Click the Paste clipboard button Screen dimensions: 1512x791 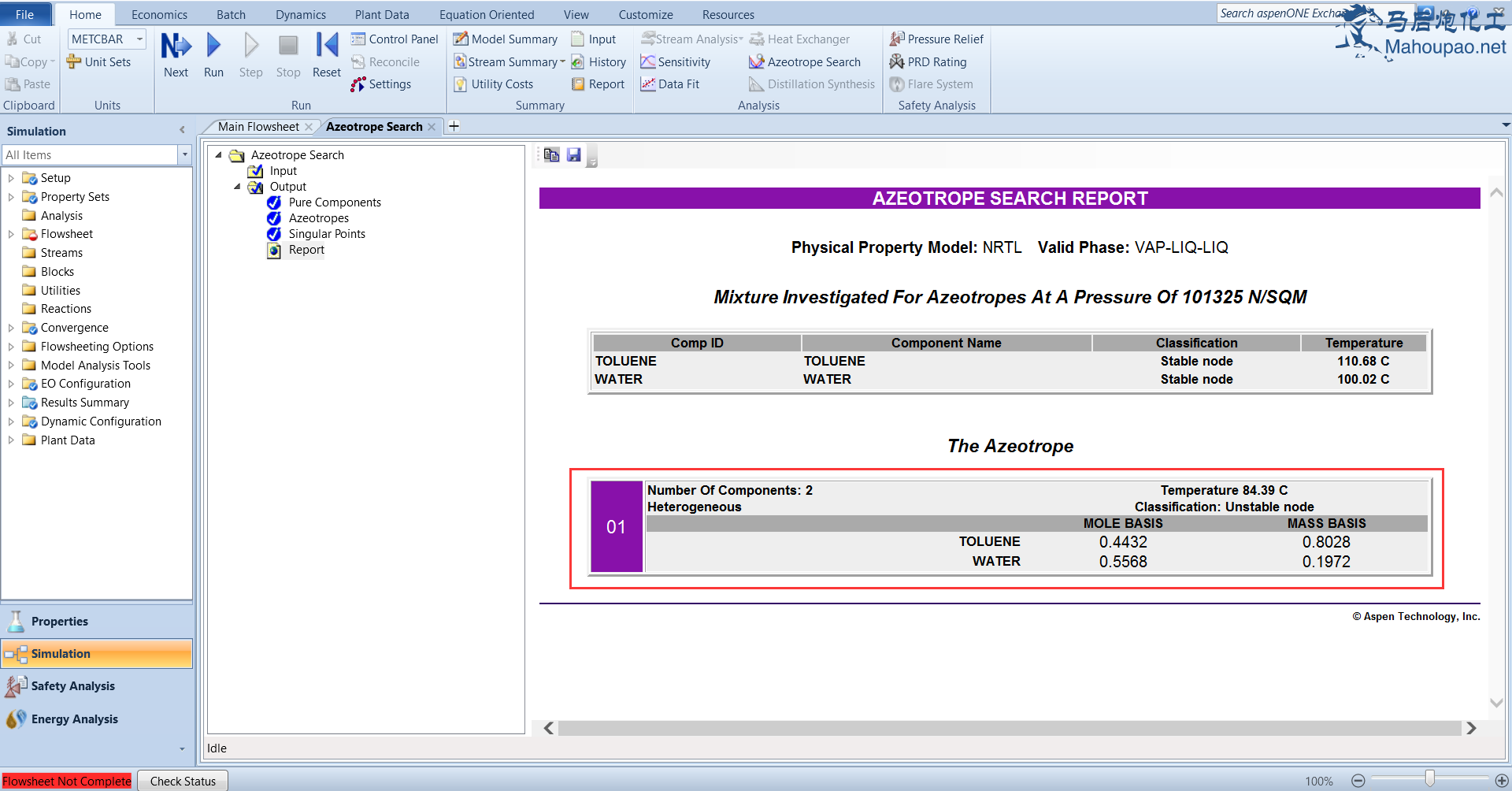tap(28, 84)
